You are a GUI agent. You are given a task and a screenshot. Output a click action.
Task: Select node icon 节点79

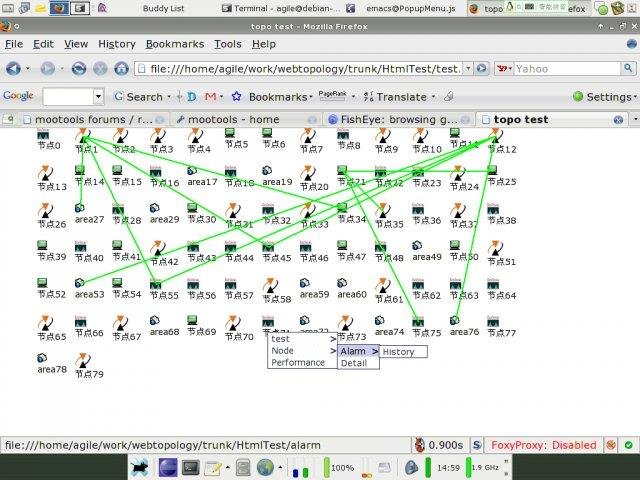[x=83, y=360]
